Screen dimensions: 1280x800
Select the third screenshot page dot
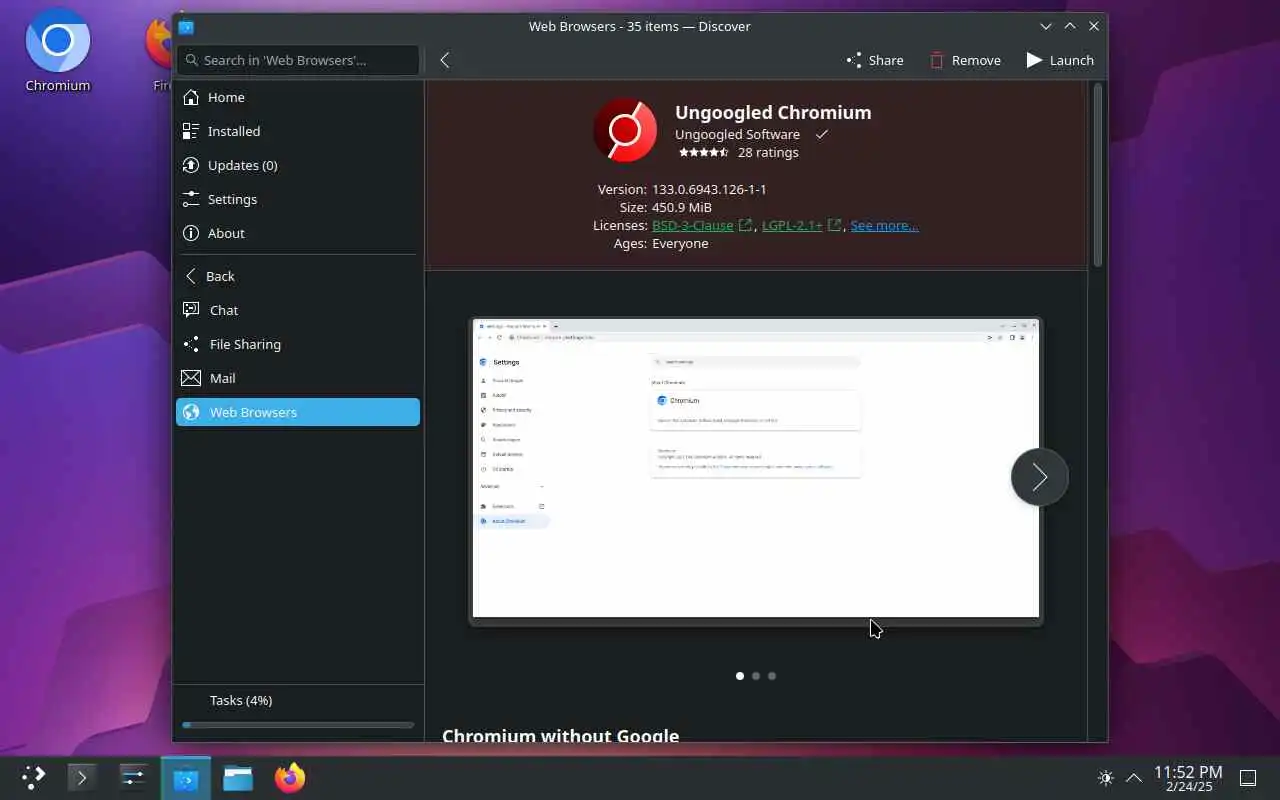click(x=772, y=676)
